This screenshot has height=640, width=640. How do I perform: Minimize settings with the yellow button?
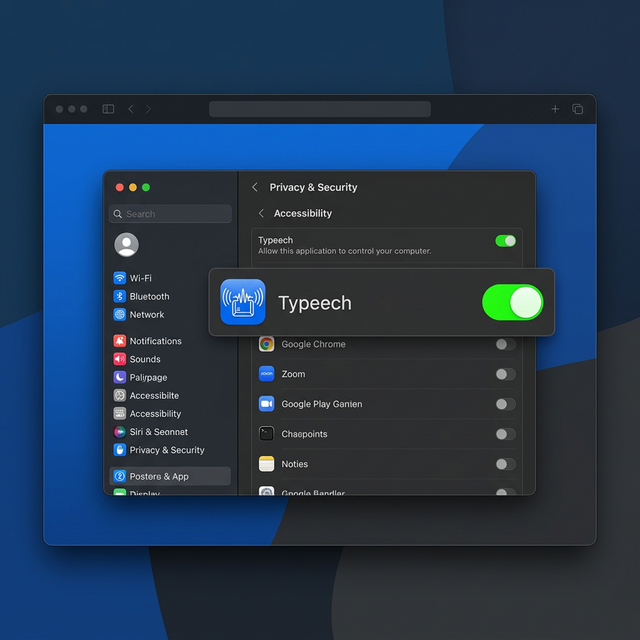click(133, 187)
